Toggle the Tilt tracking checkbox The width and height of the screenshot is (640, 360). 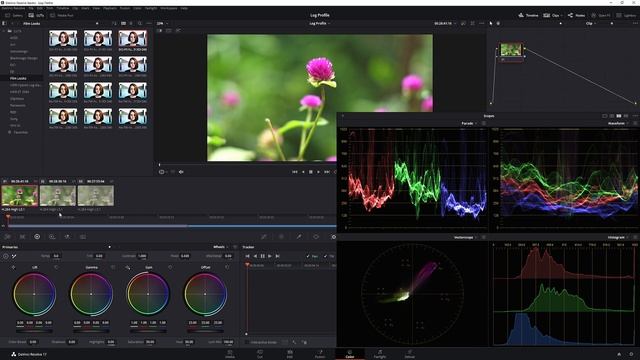(325, 256)
